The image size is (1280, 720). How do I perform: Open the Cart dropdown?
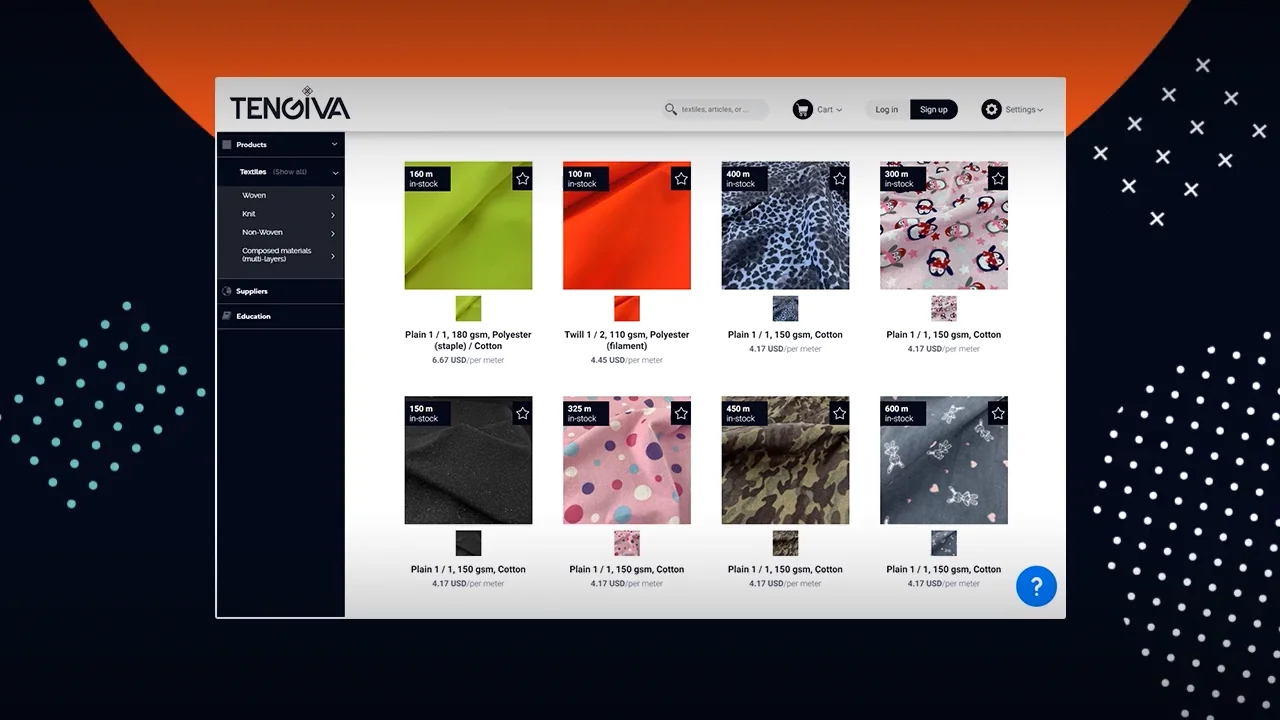tap(830, 110)
